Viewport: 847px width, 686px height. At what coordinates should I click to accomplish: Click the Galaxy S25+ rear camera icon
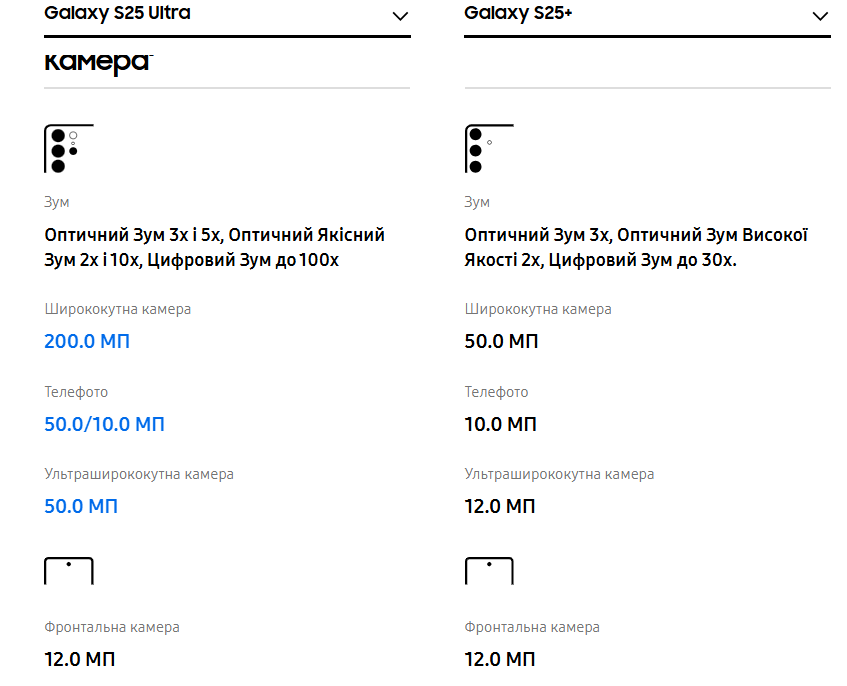point(489,150)
